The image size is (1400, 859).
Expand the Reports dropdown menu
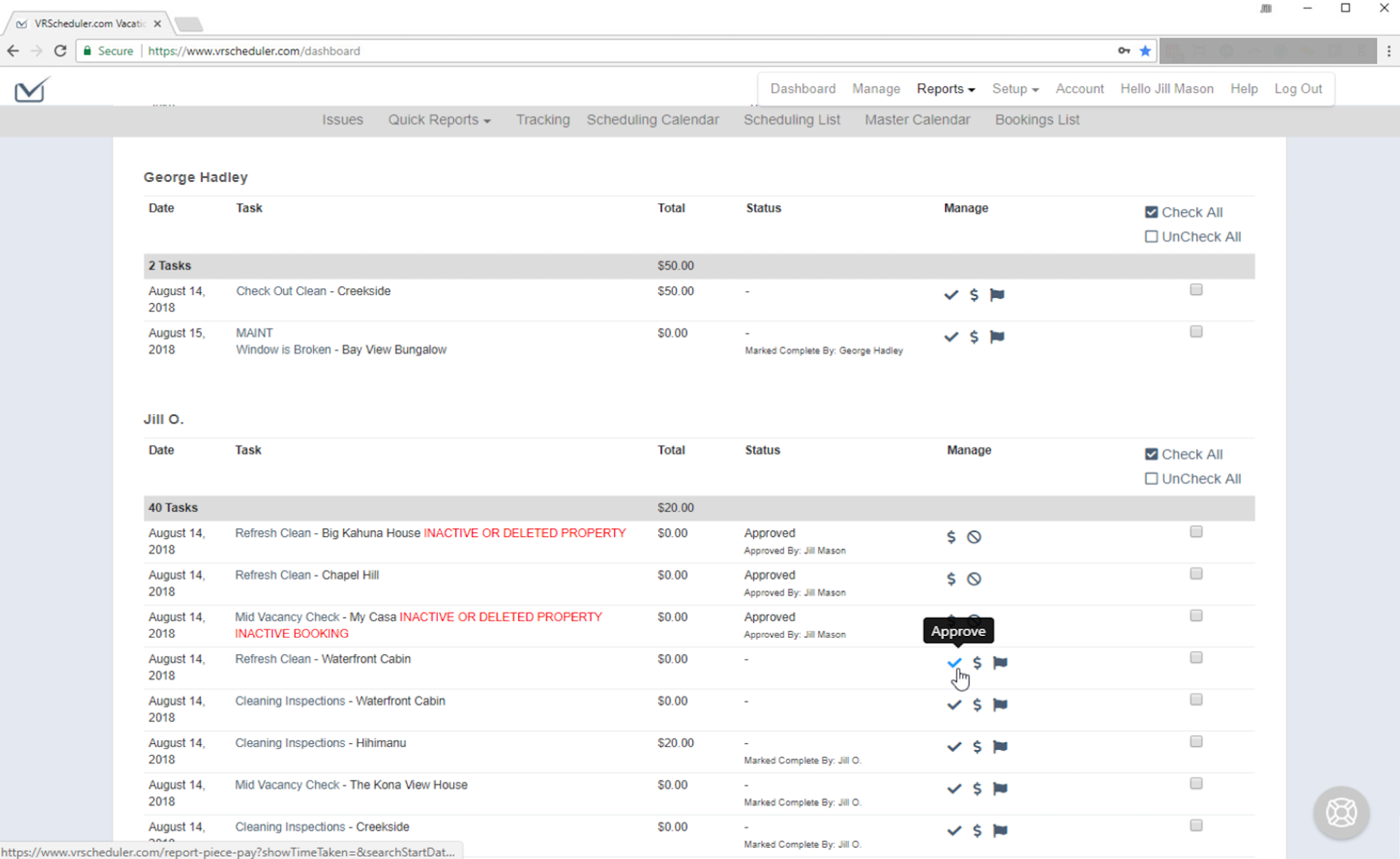pos(945,89)
